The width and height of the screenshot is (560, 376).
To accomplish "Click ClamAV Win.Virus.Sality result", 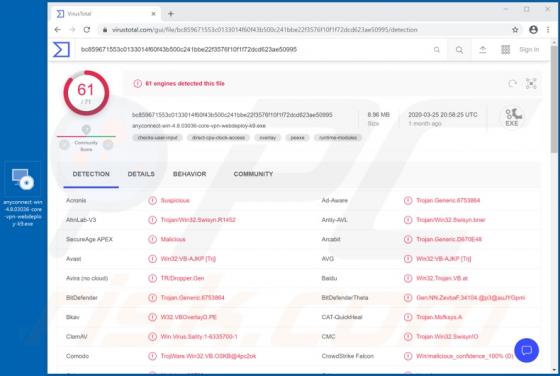I will [199, 337].
